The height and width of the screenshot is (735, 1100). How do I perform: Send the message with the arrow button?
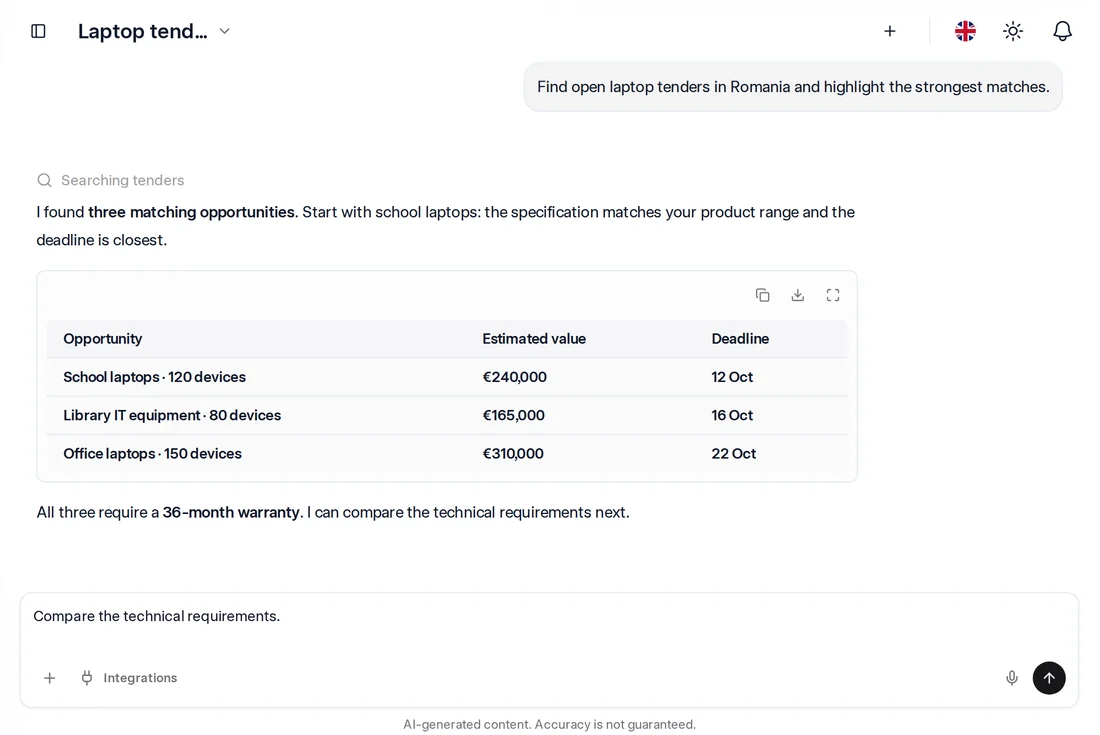(x=1049, y=678)
